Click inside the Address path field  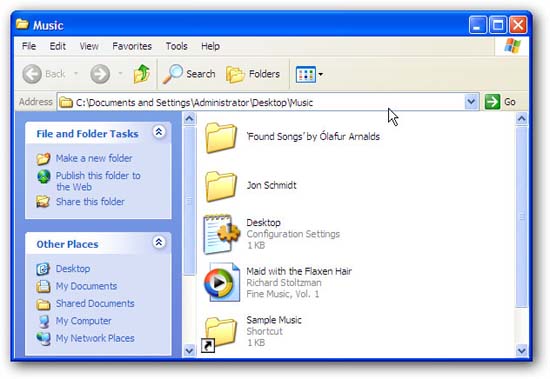point(261,102)
